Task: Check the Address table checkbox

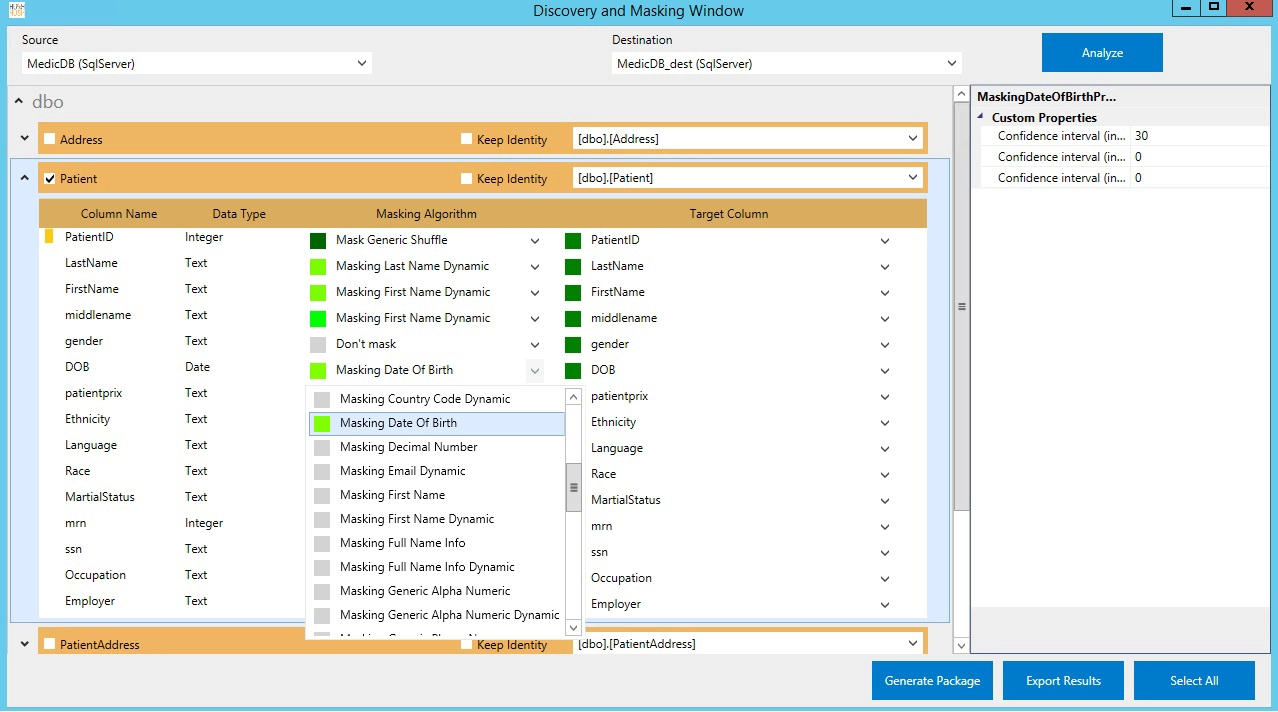Action: click(x=50, y=139)
